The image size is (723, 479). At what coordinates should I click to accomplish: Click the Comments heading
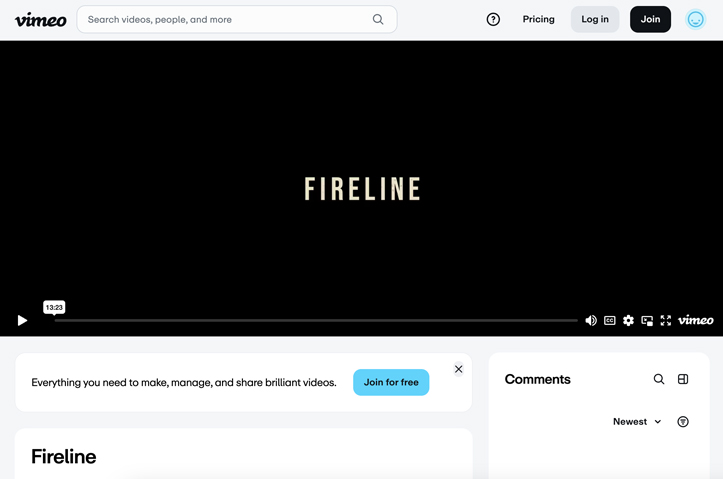(x=537, y=379)
